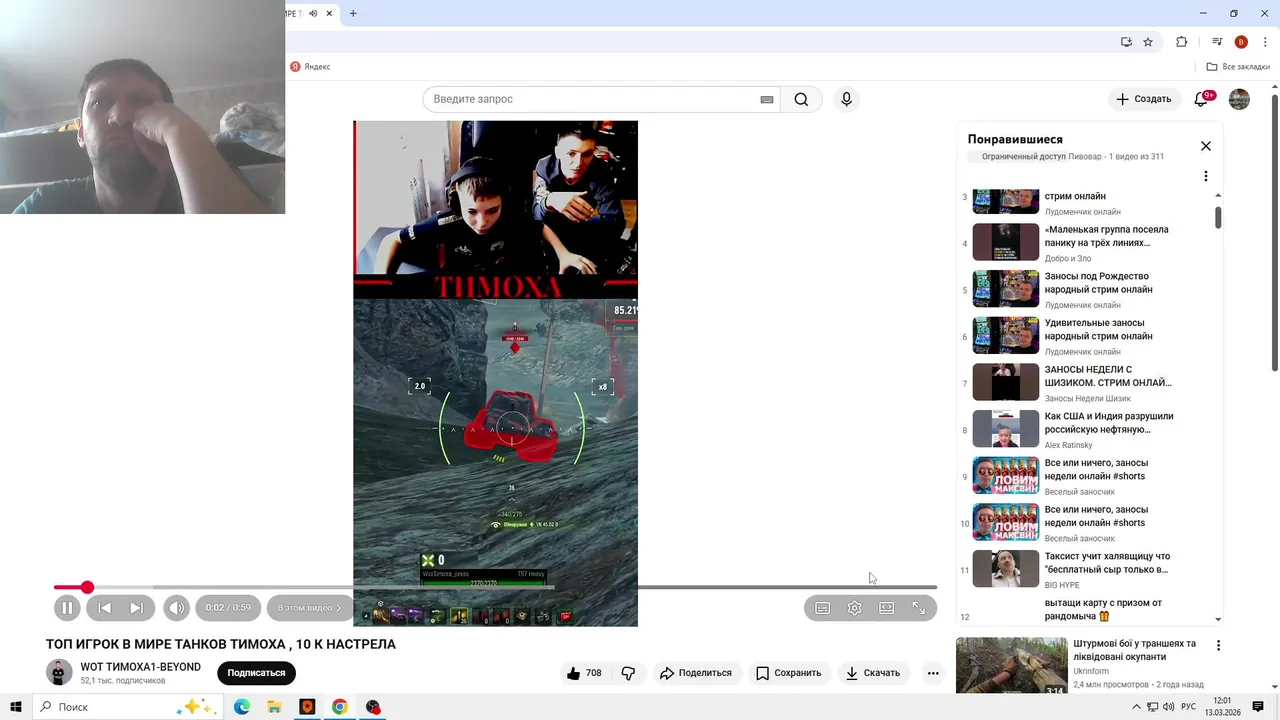
Task: Open the YouTube account avatar menu
Action: pos(1239,99)
